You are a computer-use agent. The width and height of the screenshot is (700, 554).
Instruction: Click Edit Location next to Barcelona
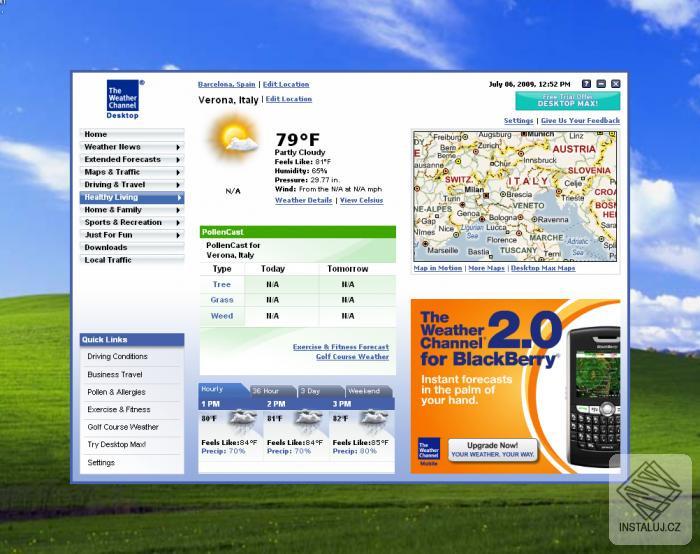[286, 84]
